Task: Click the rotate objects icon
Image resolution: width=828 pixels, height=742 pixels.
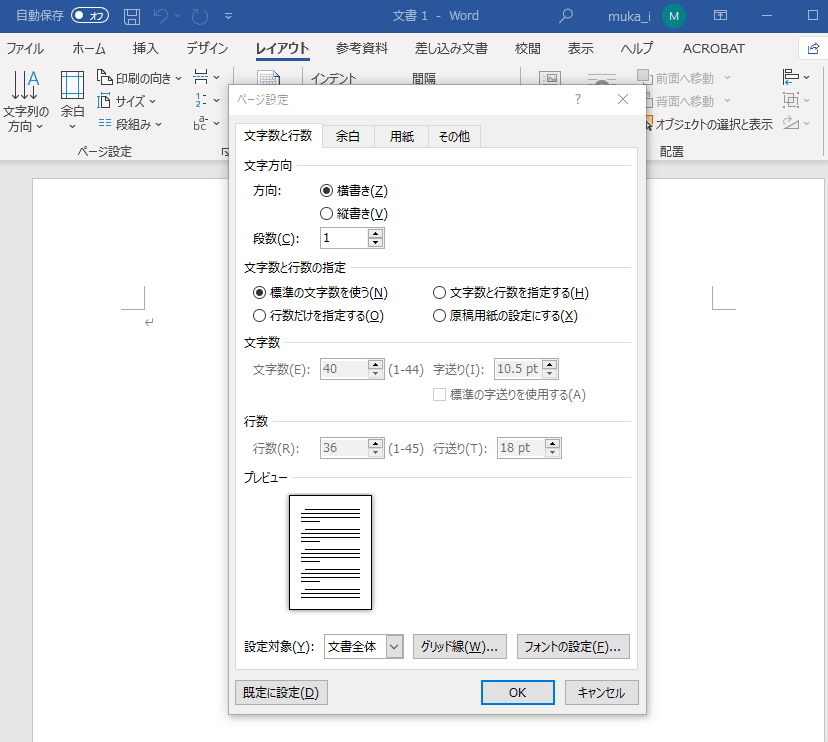Action: [x=795, y=123]
